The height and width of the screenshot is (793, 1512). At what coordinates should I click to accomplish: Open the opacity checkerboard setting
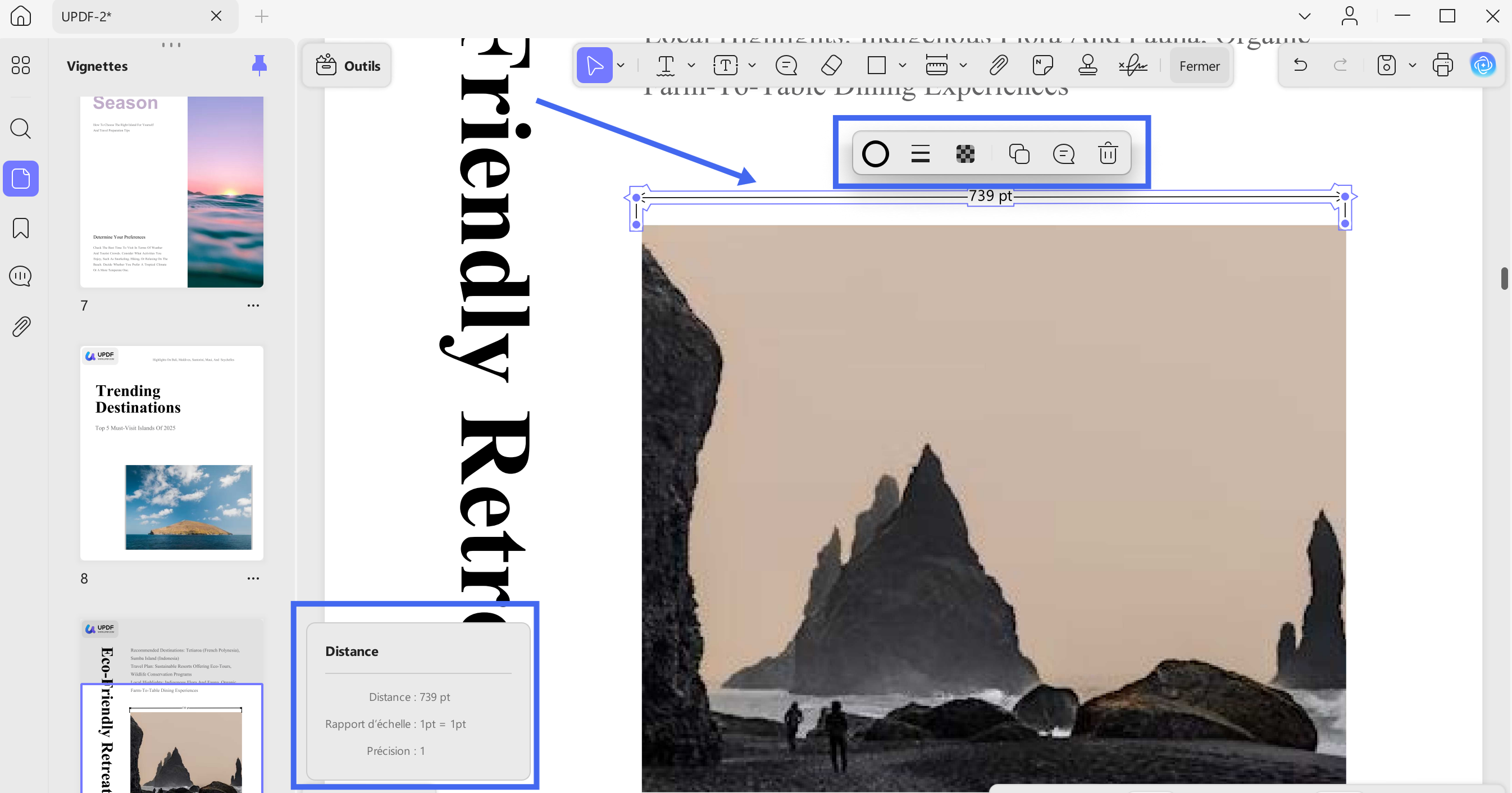tap(966, 154)
